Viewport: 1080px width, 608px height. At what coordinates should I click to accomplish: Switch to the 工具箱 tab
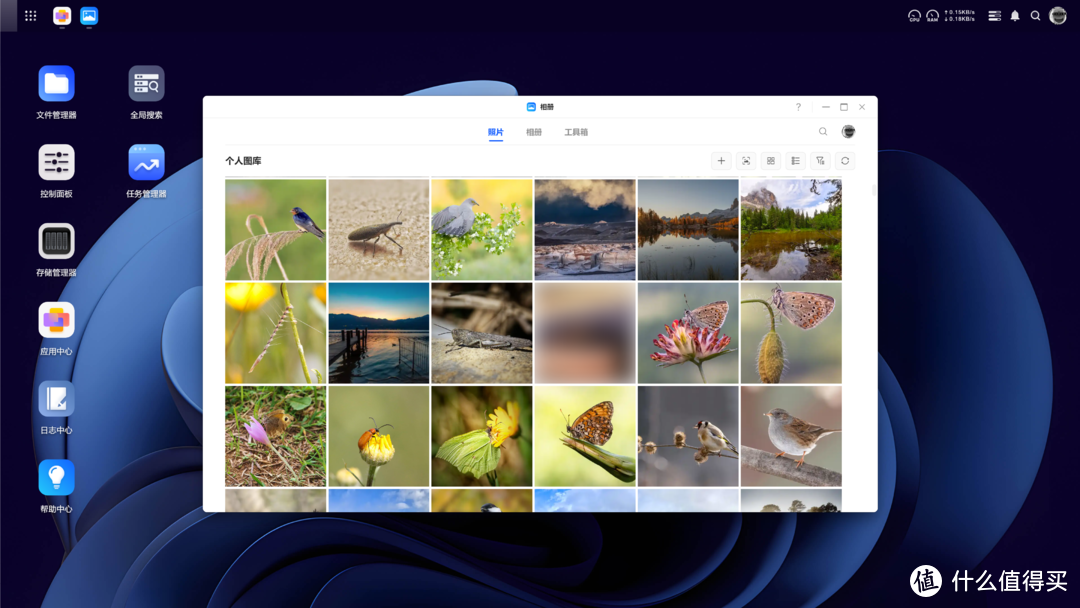click(576, 132)
